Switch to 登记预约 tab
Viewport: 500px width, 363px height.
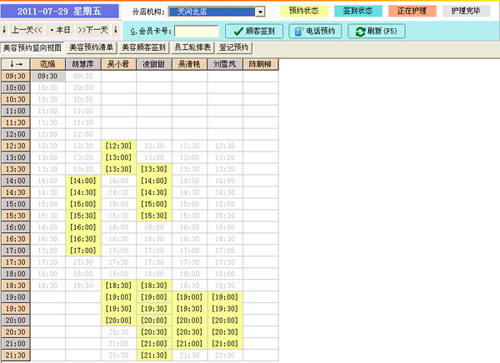234,48
